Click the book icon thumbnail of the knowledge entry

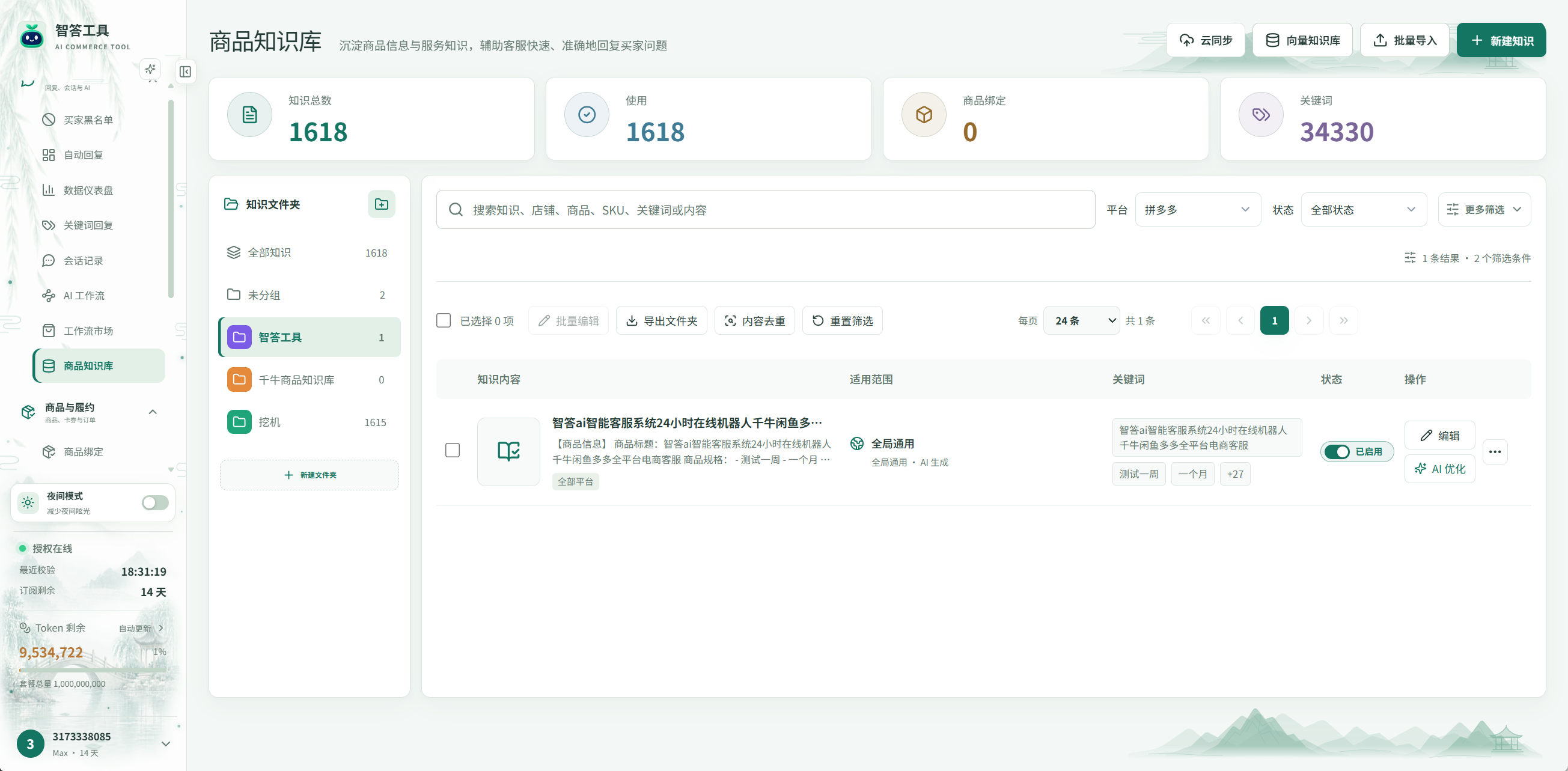point(508,451)
